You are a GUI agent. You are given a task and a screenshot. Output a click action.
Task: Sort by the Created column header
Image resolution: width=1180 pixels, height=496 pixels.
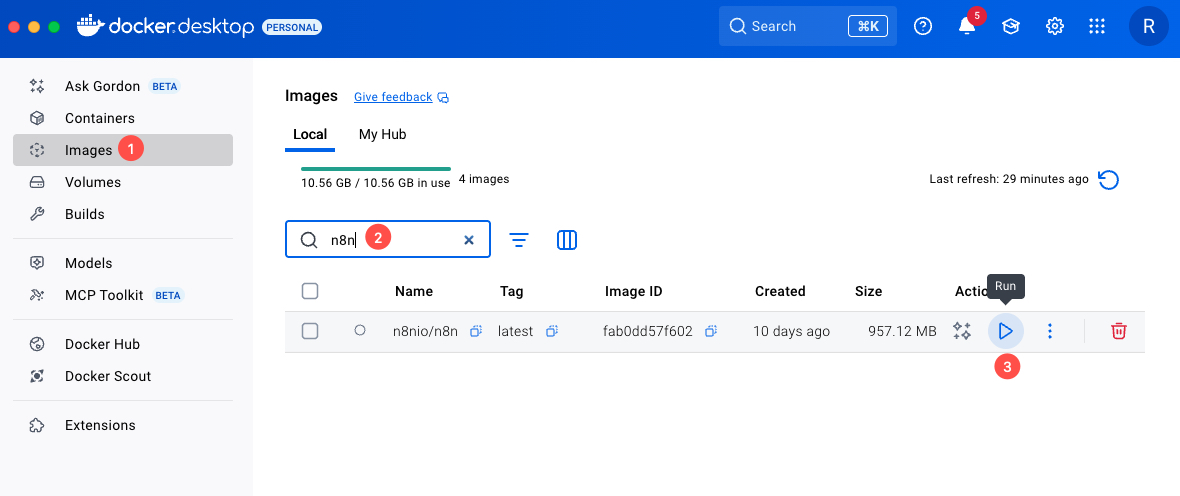tap(780, 291)
